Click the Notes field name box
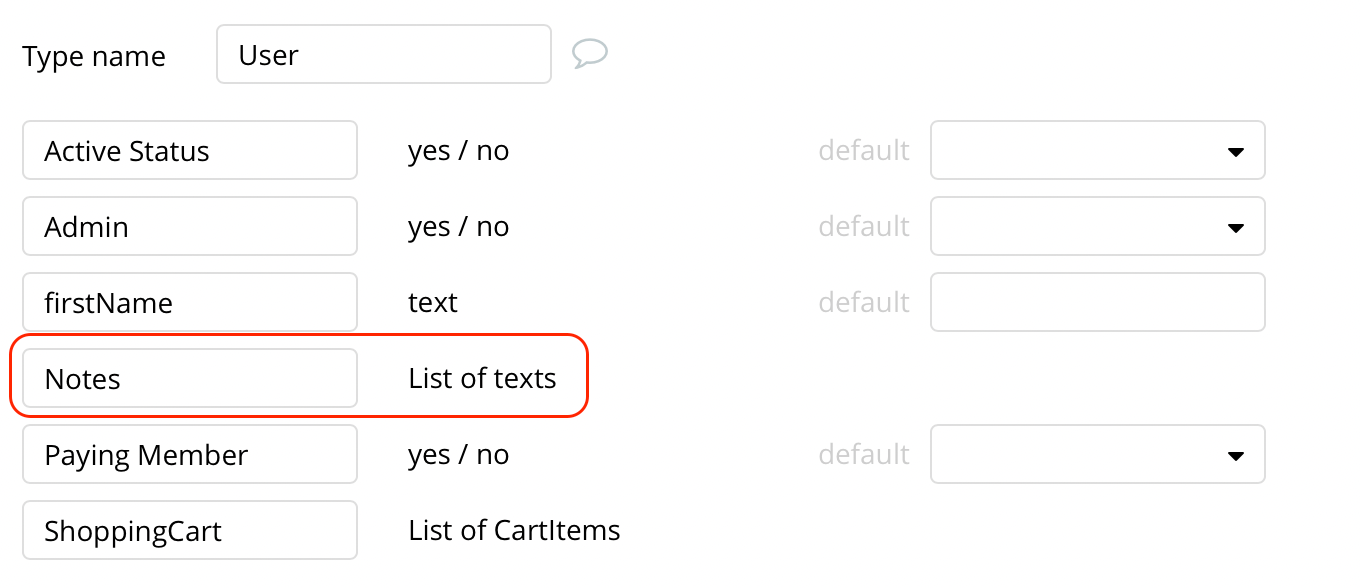1360x588 pixels. tap(190, 378)
